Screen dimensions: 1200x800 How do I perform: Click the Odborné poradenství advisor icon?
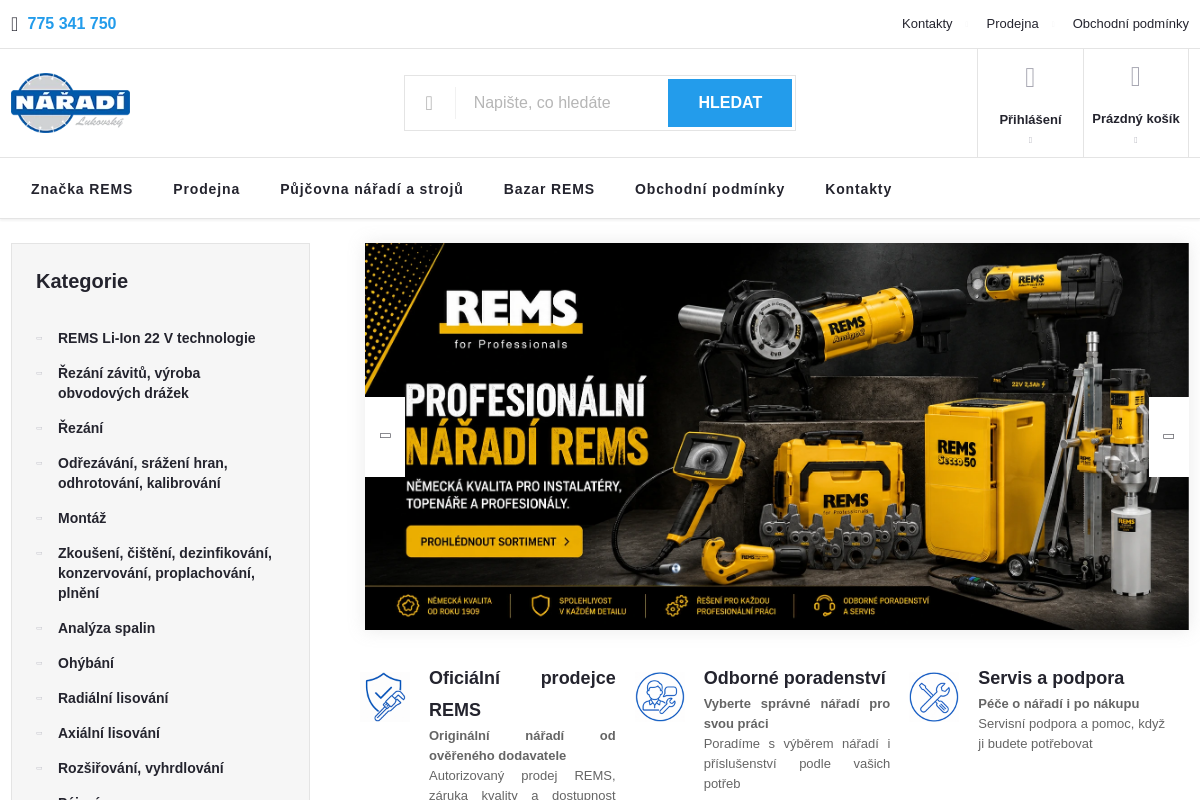(x=660, y=697)
